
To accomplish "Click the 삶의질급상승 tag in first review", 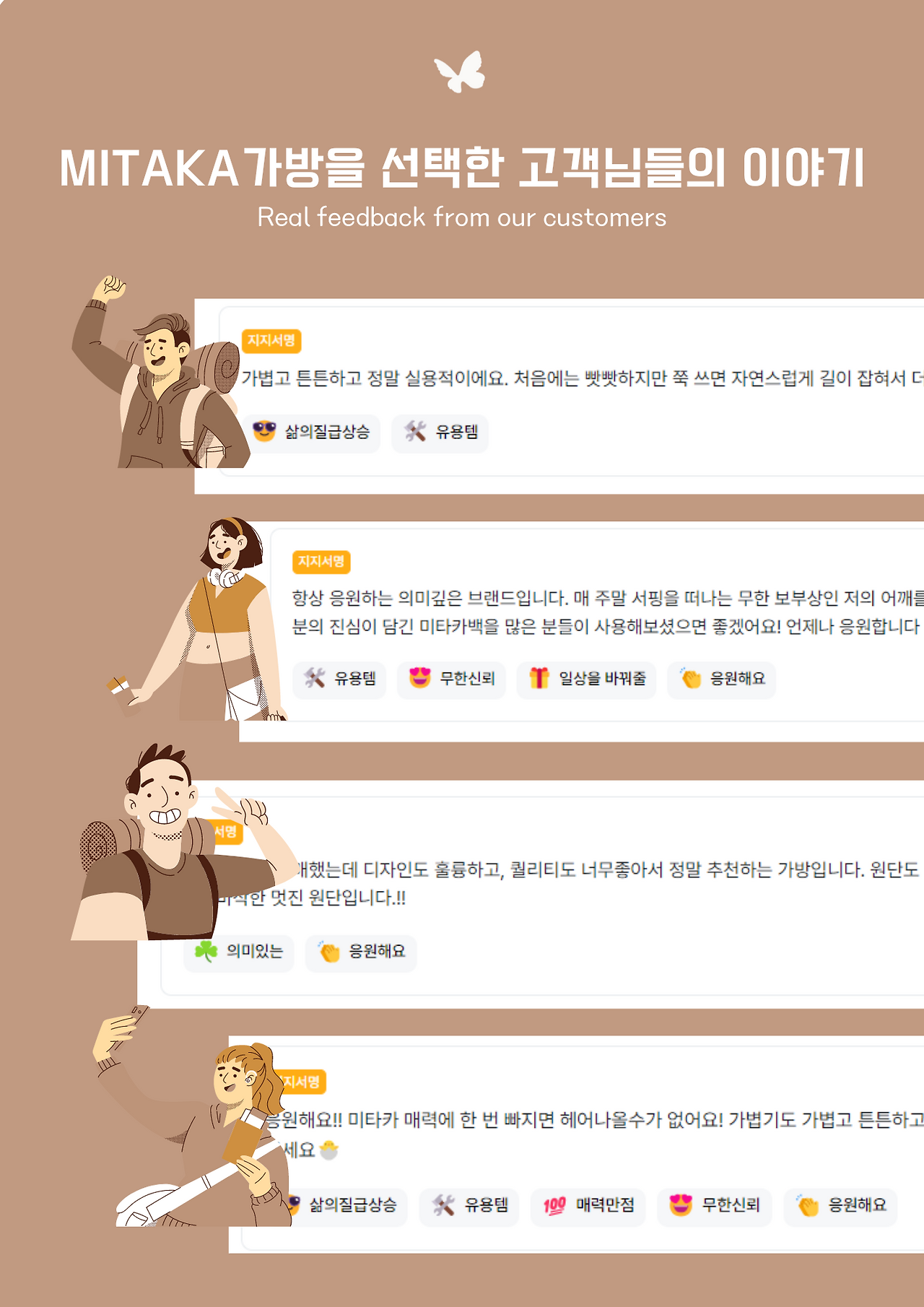I will pos(311,433).
